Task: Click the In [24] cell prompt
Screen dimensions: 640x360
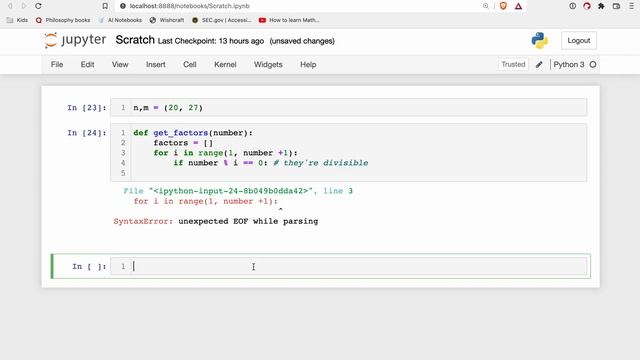Action: [87, 133]
